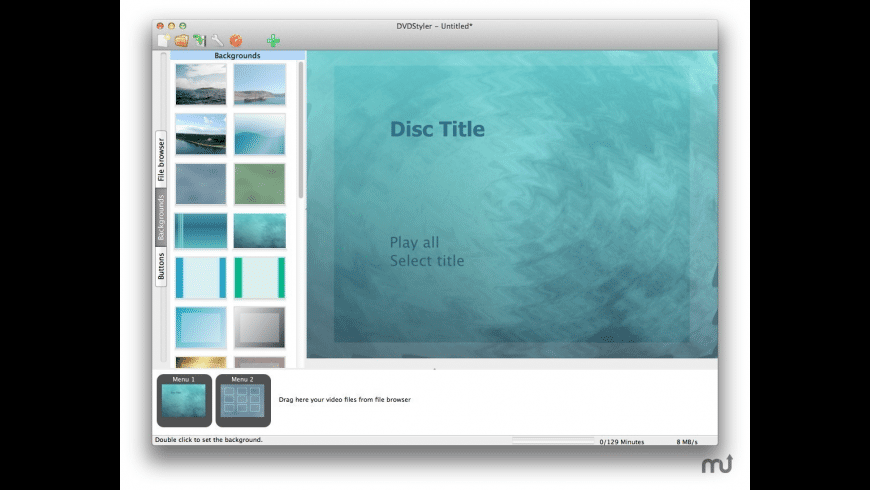Click the New project icon
This screenshot has width=870, height=490.
pyautogui.click(x=163, y=41)
